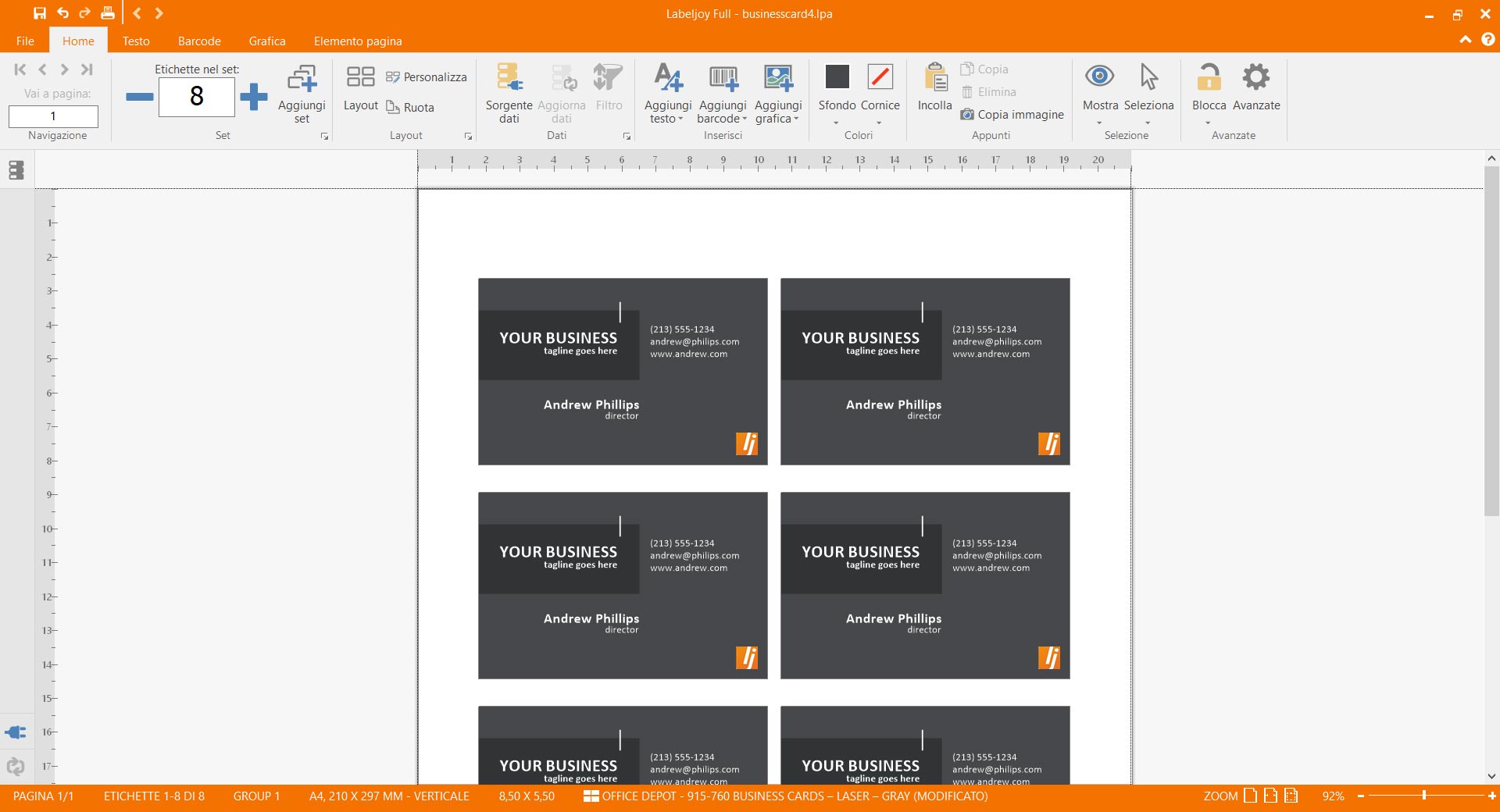Increase labels in set with plus
Image resolution: width=1500 pixels, height=812 pixels.
[x=253, y=97]
